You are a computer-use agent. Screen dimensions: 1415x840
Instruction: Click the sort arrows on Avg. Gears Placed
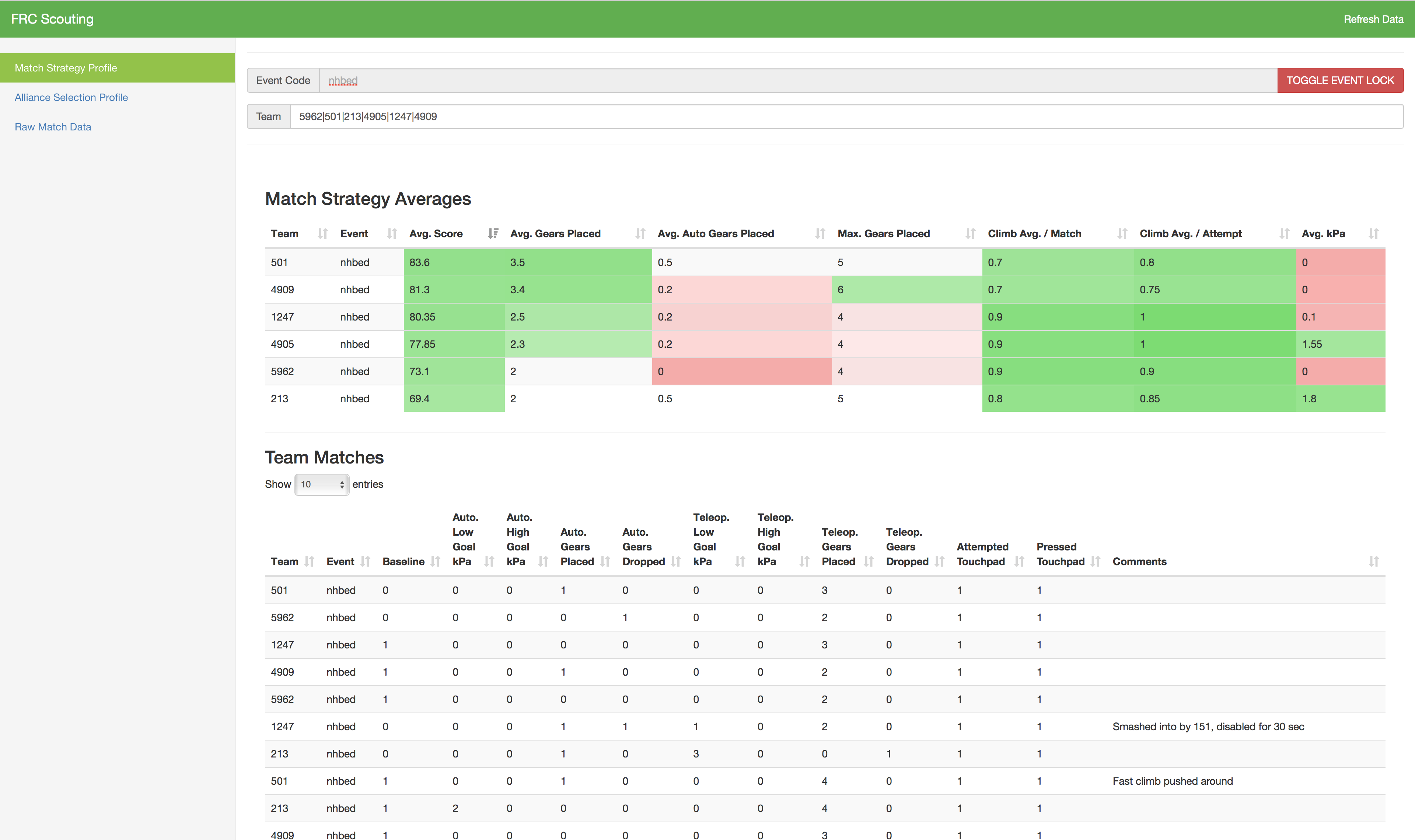(x=640, y=233)
